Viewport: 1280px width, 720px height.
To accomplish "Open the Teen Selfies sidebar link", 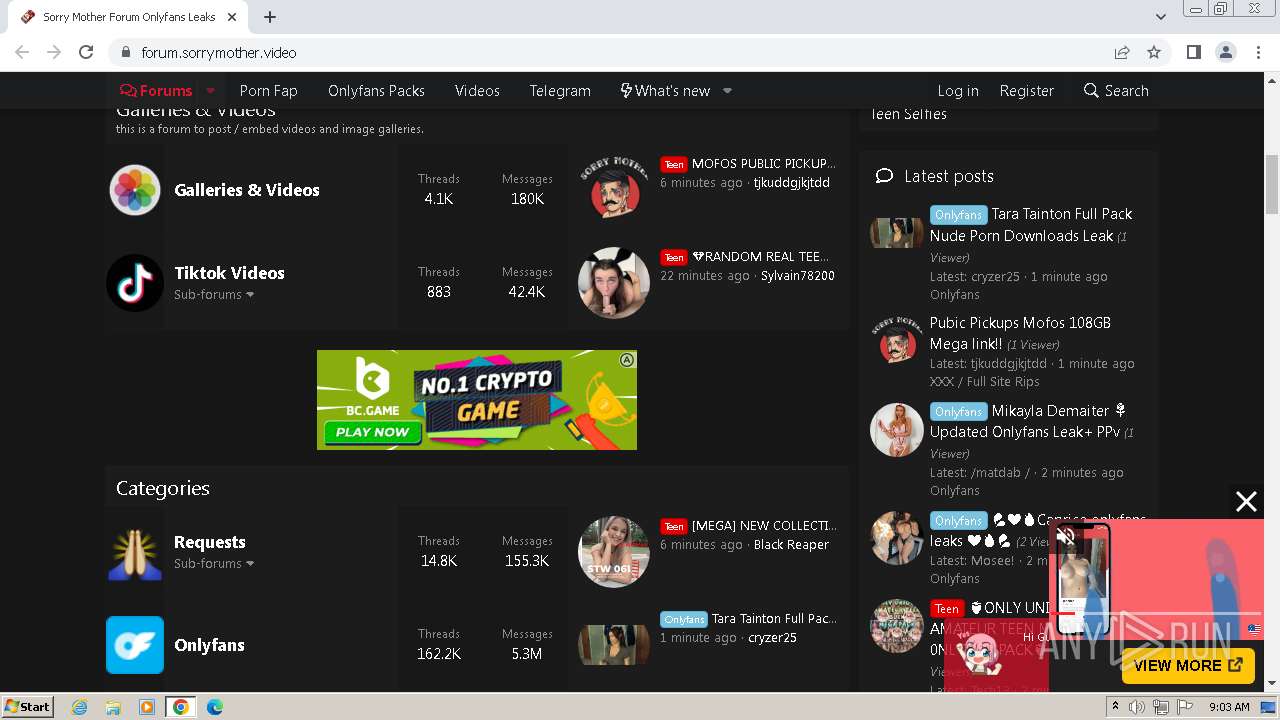I will 908,114.
